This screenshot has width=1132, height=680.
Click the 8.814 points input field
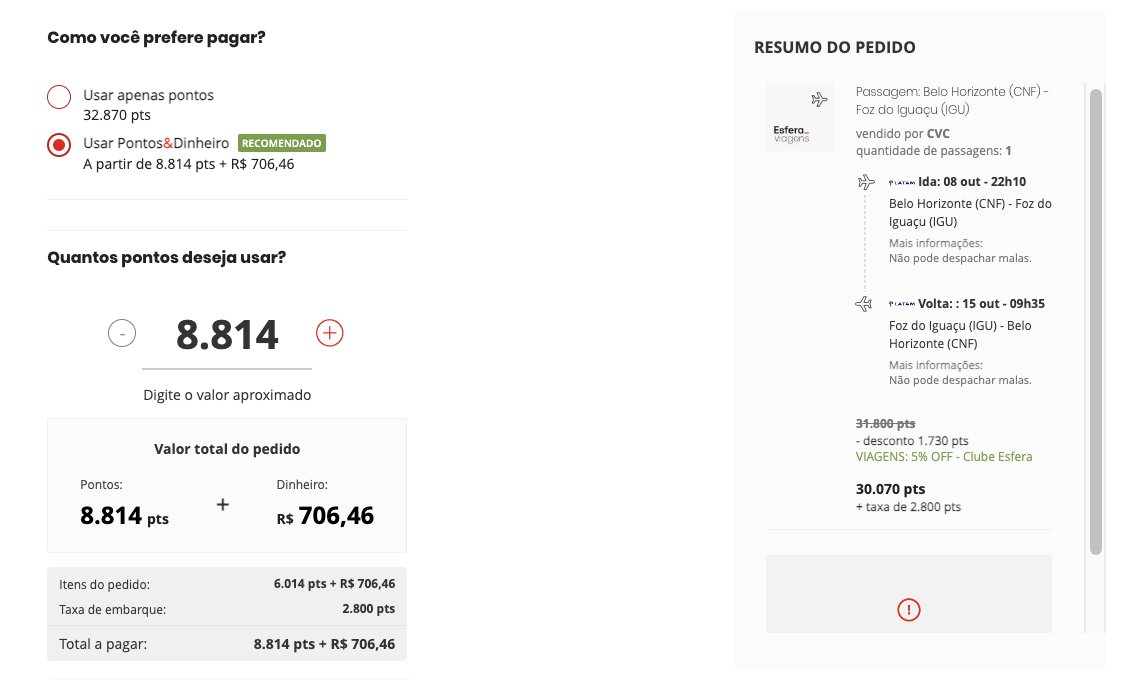[227, 335]
